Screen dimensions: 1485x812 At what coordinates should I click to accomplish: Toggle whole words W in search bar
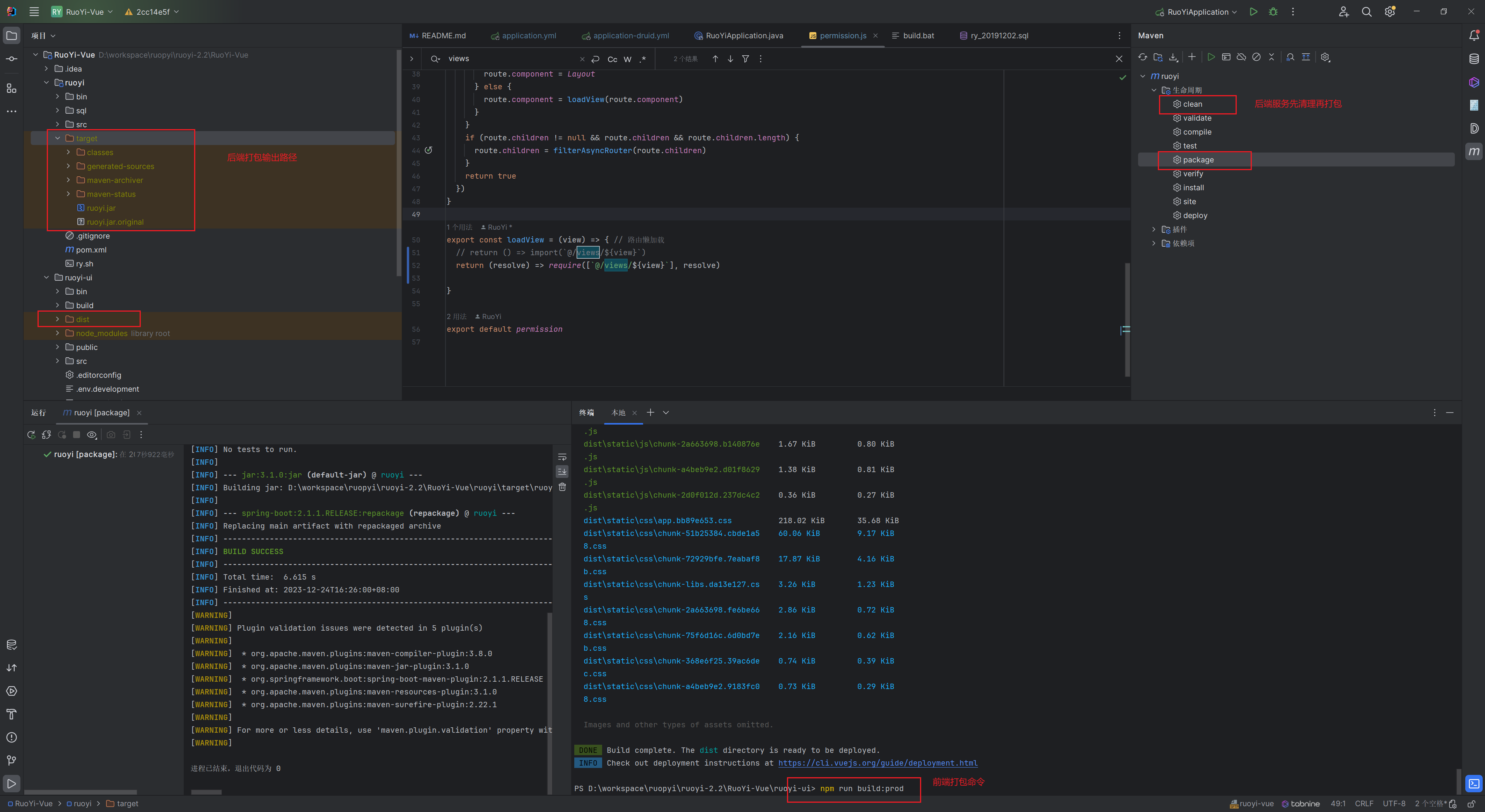pos(627,59)
